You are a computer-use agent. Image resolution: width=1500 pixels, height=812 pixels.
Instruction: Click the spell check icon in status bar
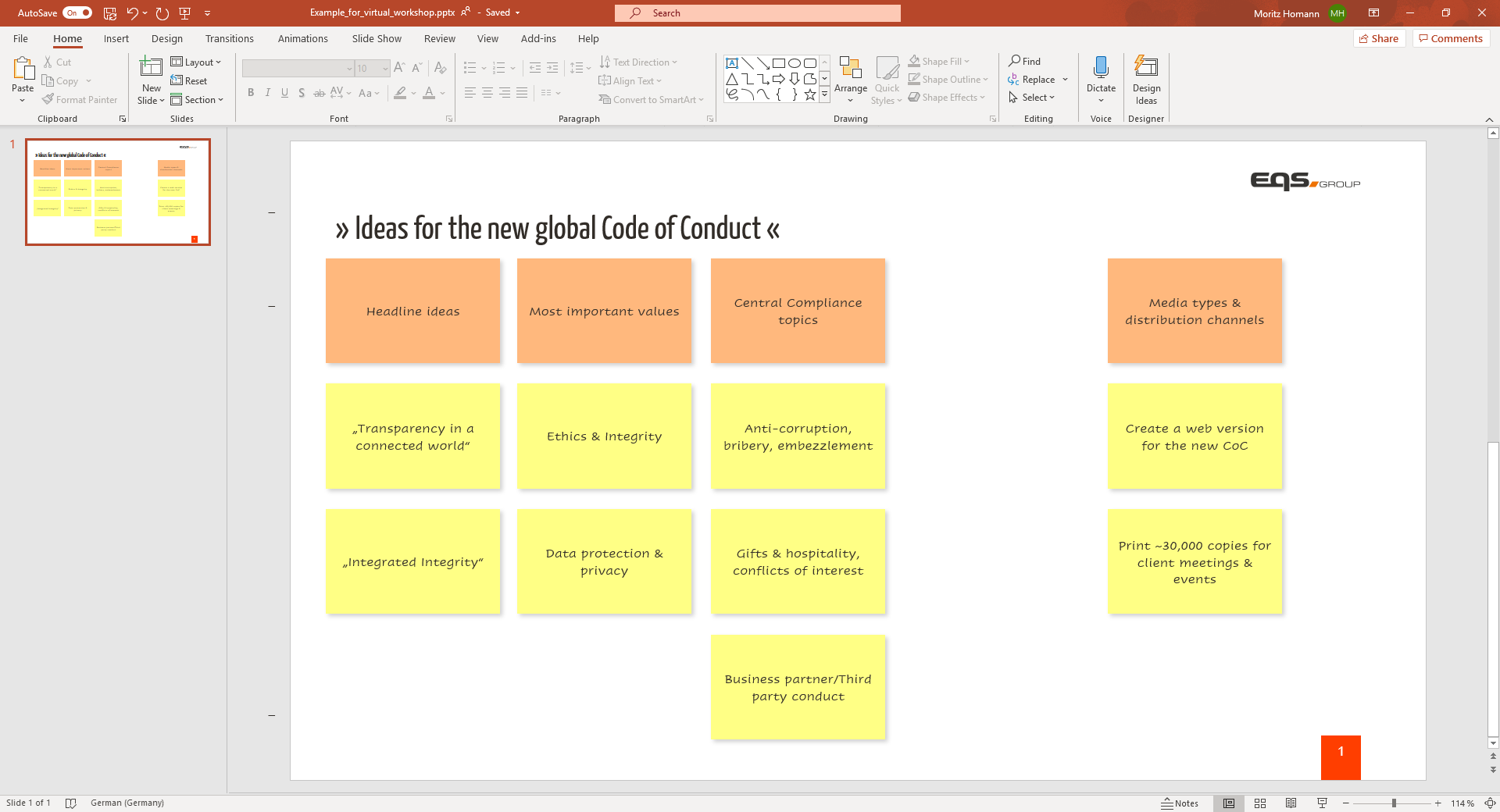coord(70,803)
